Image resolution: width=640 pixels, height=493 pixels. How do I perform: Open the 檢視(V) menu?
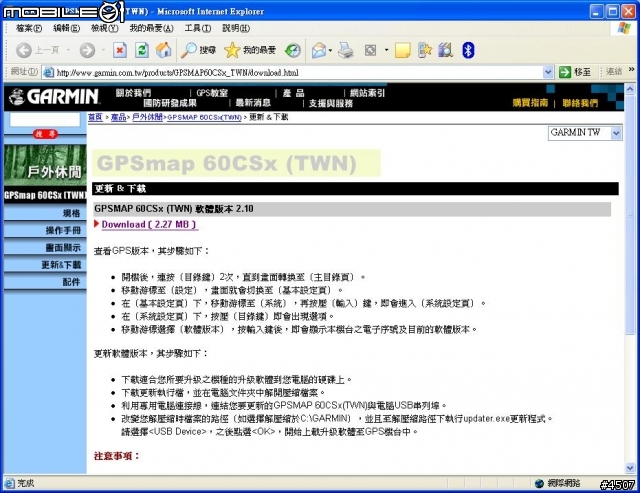[104, 28]
